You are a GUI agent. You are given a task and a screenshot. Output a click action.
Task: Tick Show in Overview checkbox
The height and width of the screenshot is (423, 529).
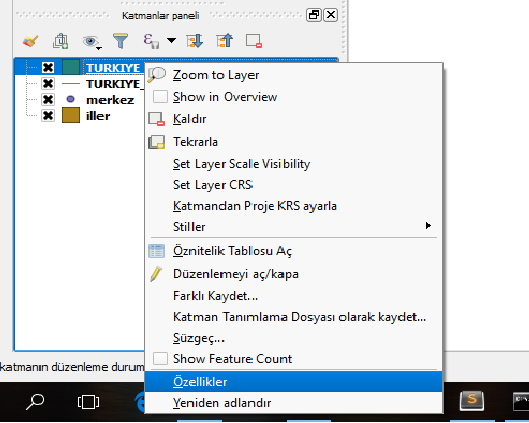(160, 96)
